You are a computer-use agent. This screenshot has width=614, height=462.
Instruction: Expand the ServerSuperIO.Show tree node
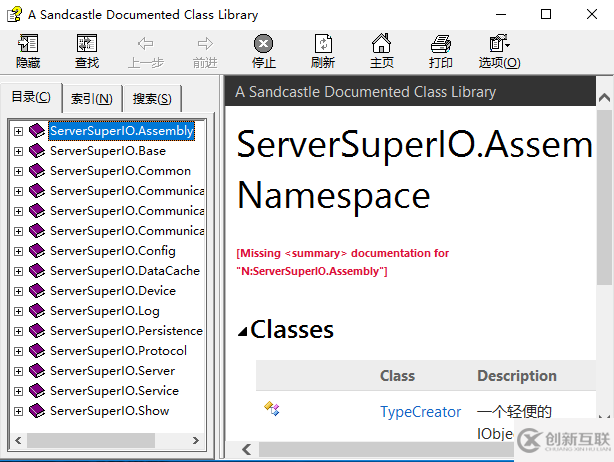click(x=18, y=411)
